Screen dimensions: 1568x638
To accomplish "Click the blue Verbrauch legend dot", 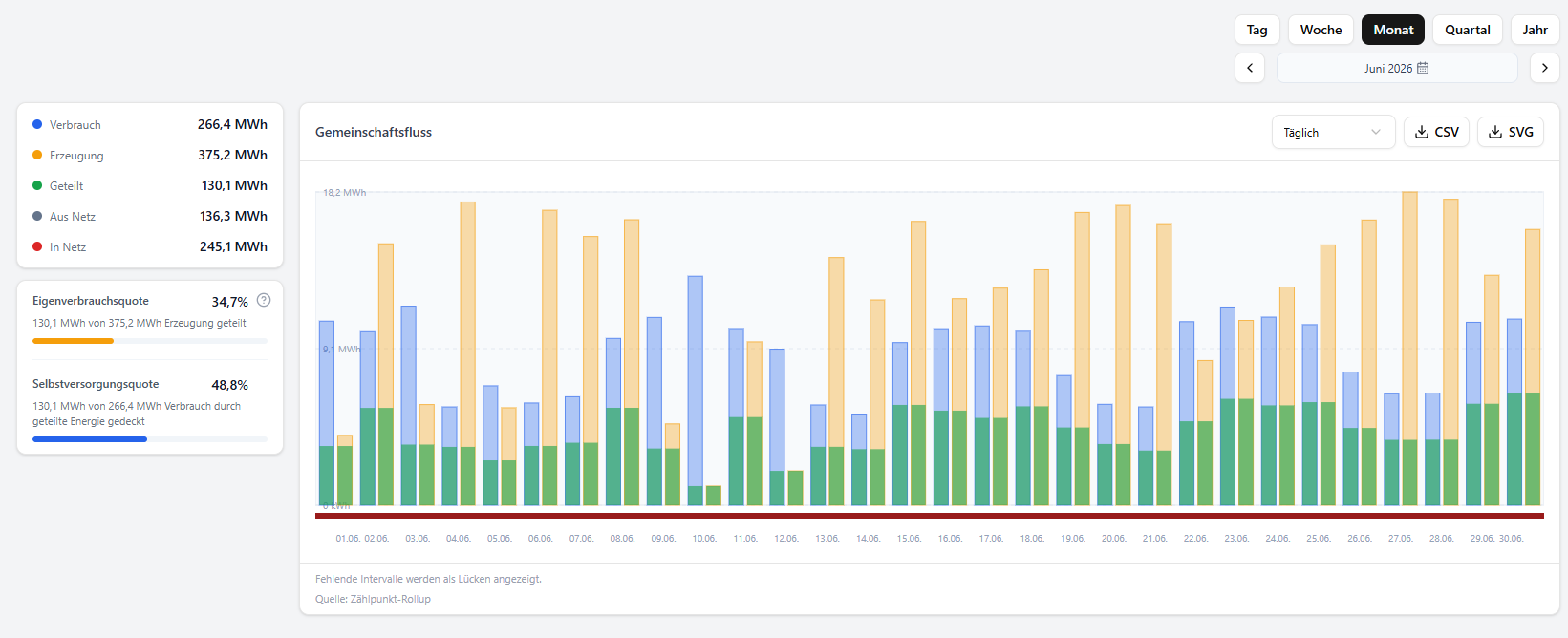I will coord(37,124).
